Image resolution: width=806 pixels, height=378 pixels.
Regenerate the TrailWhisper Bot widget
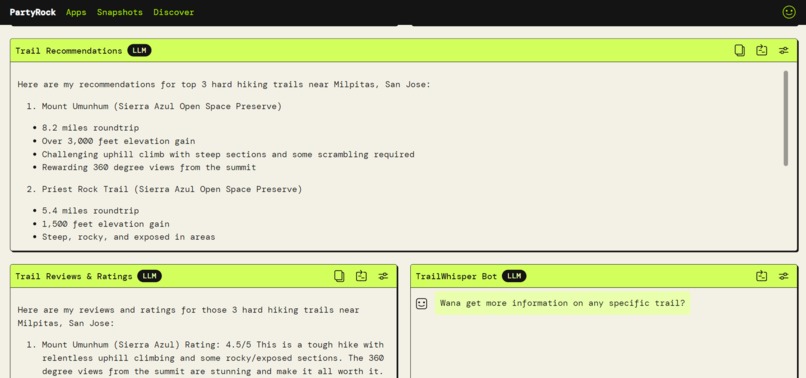(x=761, y=276)
